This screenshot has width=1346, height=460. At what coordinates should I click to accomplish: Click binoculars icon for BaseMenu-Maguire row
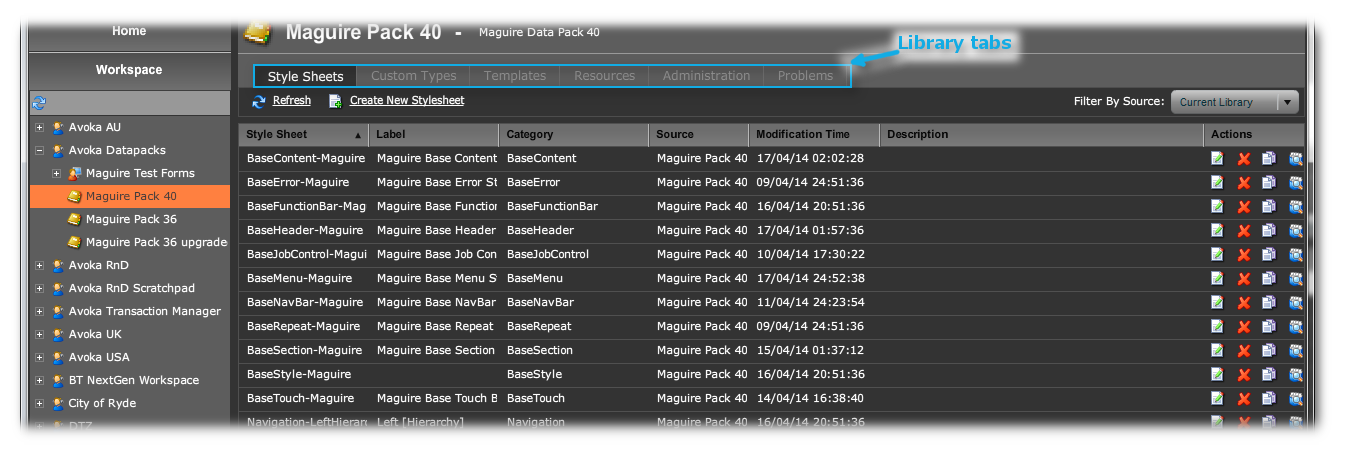pyautogui.click(x=1295, y=278)
